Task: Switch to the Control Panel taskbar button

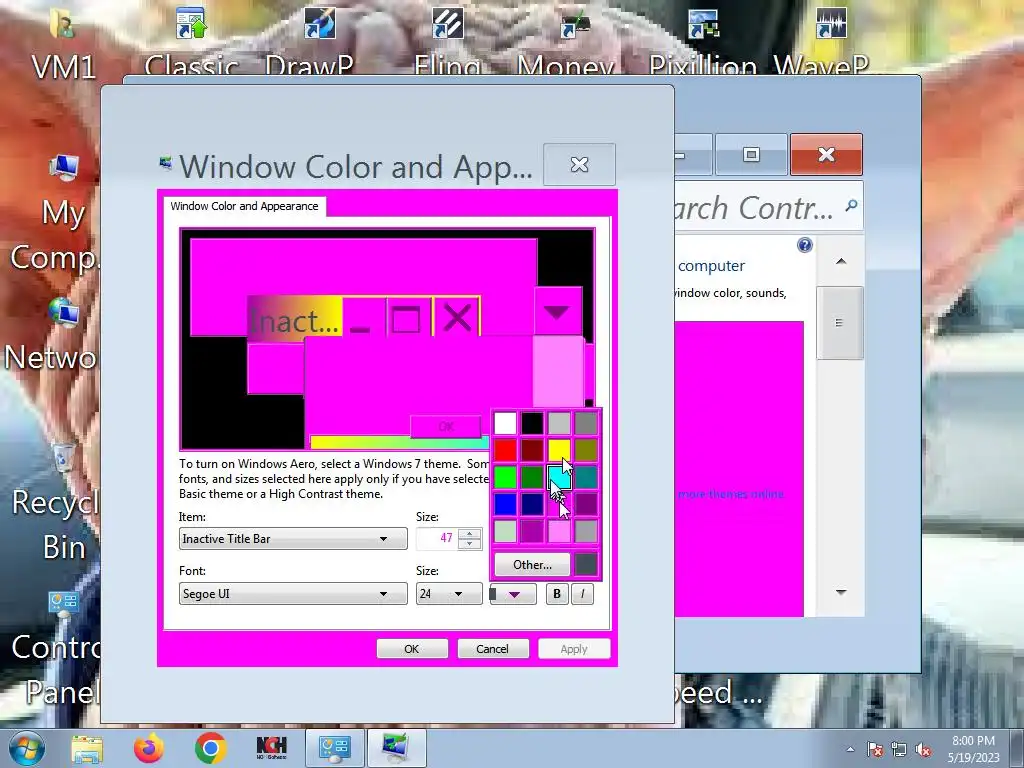Action: 335,748
